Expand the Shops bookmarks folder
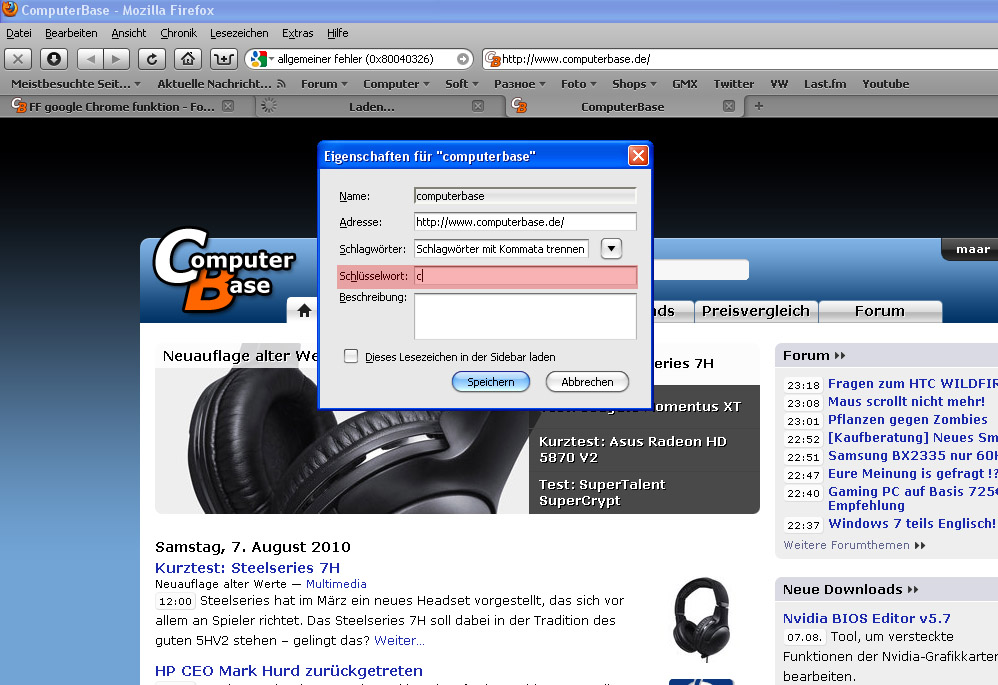 pyautogui.click(x=634, y=84)
